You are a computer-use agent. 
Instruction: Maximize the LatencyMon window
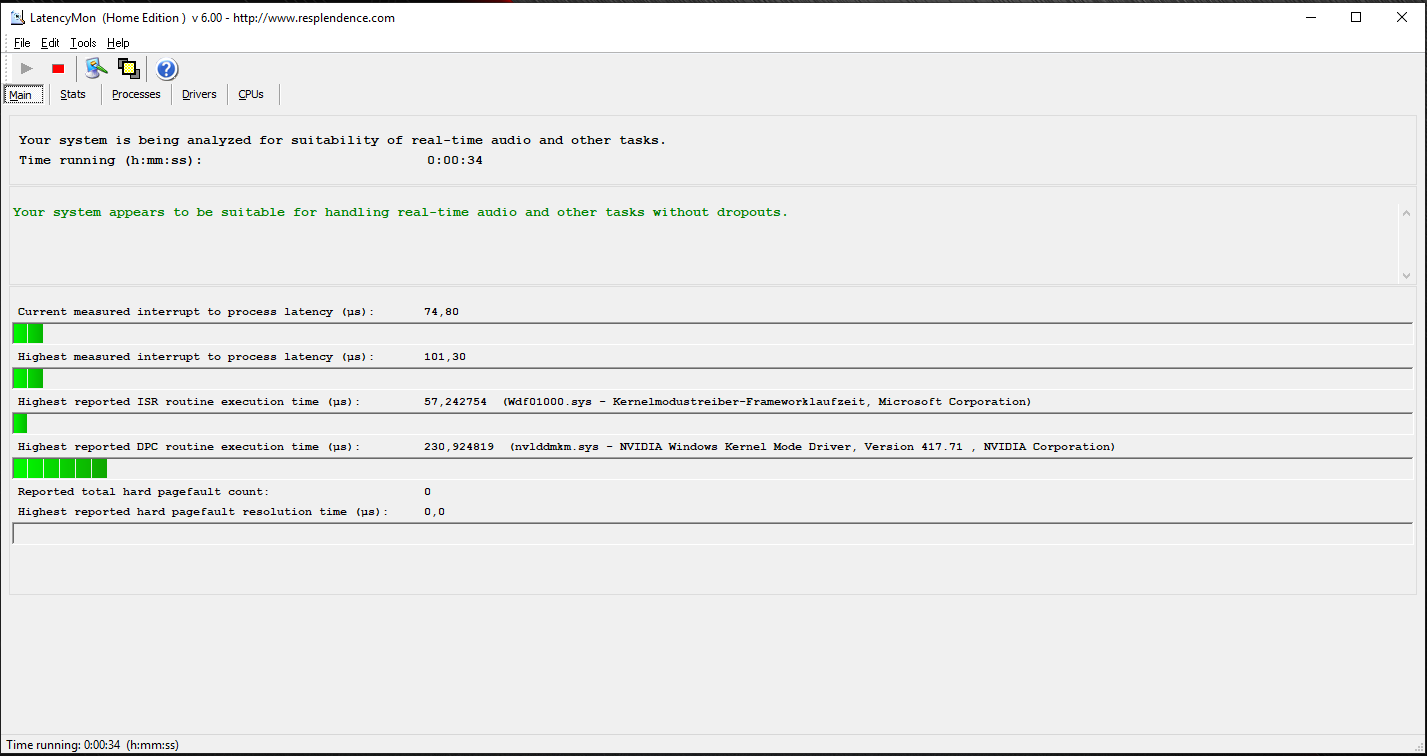point(1356,17)
